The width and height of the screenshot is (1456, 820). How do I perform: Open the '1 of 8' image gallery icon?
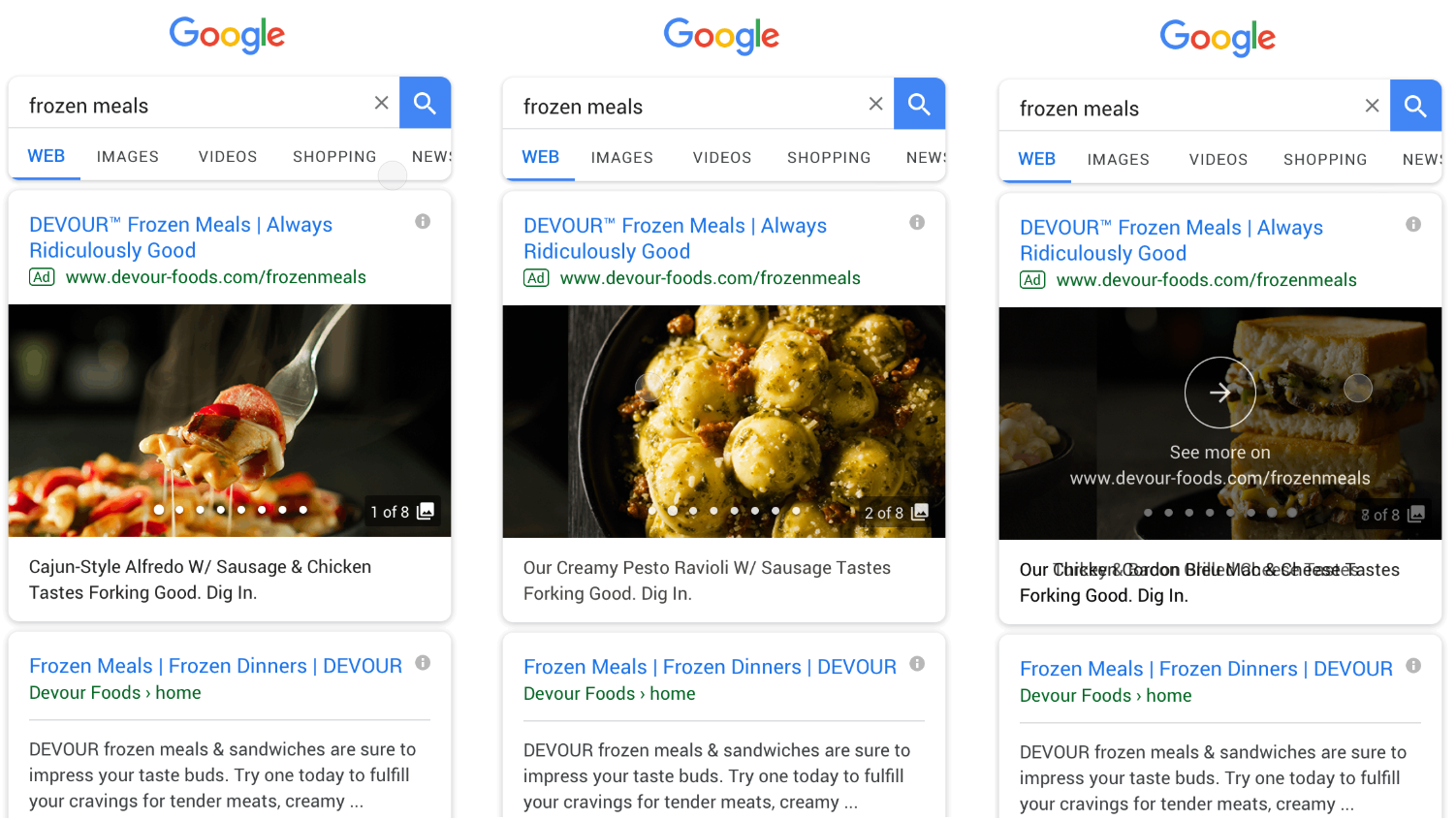coord(426,512)
